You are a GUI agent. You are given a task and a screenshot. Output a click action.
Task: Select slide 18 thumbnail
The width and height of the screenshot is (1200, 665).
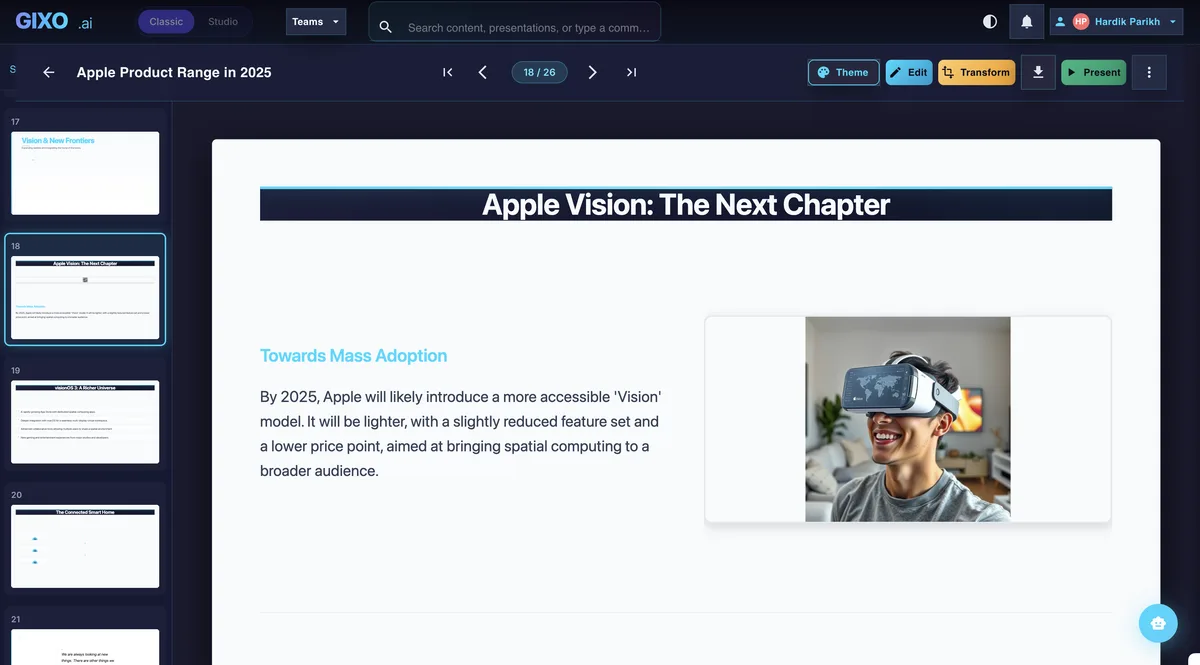point(85,298)
